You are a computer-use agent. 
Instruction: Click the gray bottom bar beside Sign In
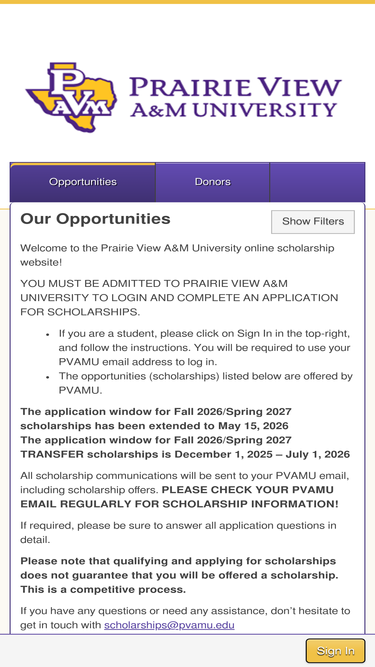tap(152, 651)
